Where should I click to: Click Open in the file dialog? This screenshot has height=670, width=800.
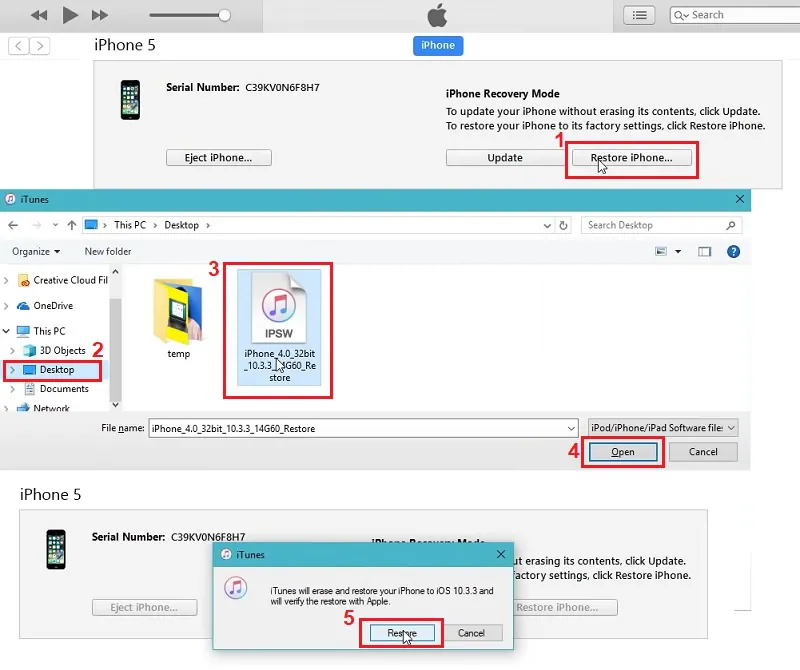click(623, 452)
